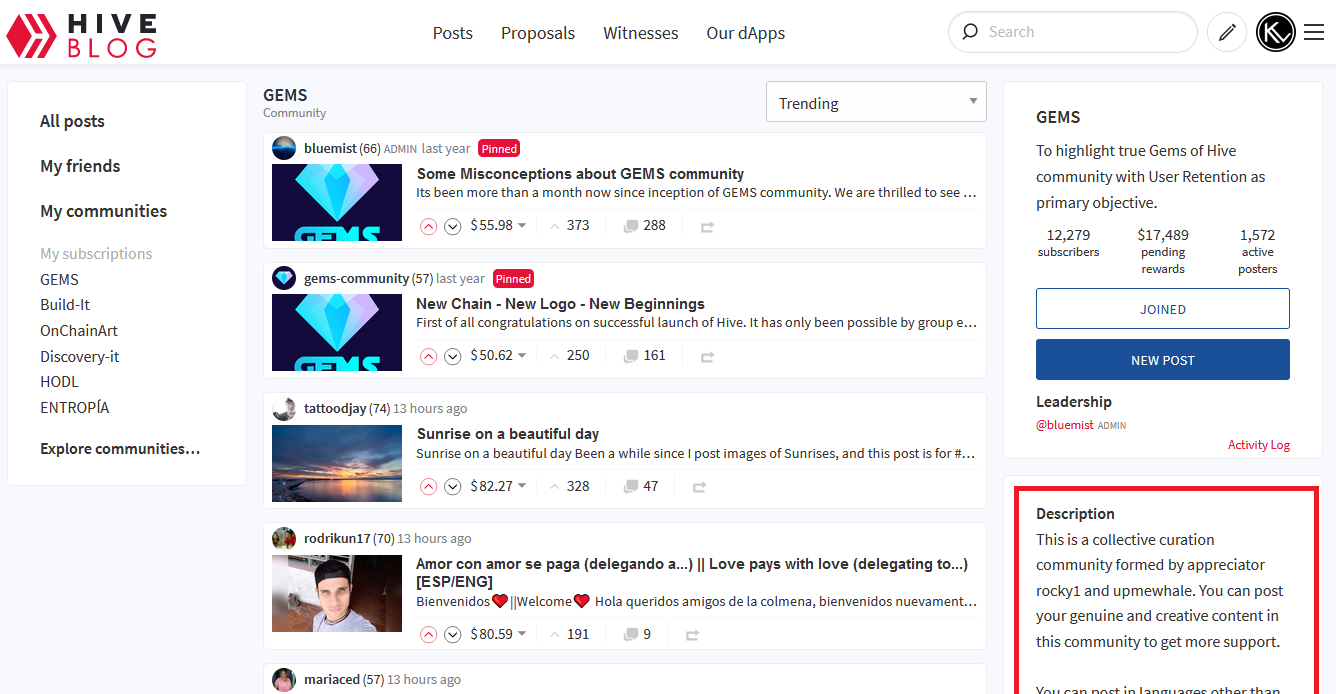Reblog the New Chain - New Logo post

(x=707, y=357)
